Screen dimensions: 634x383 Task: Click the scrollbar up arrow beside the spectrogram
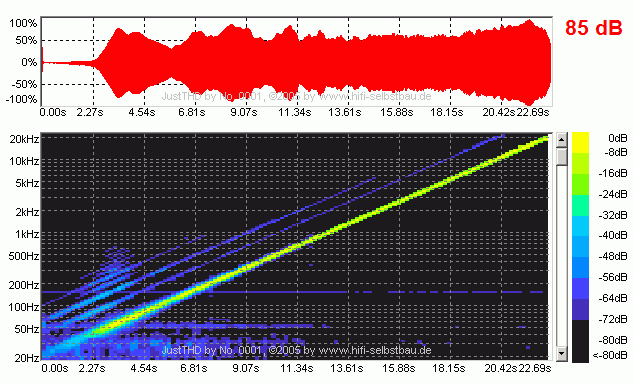point(561,140)
